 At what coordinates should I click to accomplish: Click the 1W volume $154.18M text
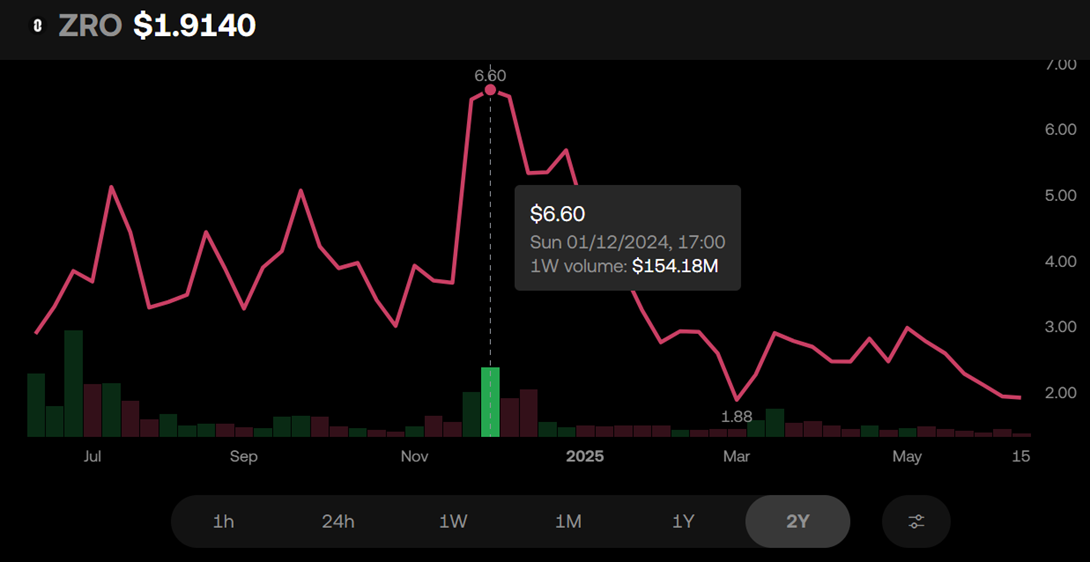click(x=624, y=266)
